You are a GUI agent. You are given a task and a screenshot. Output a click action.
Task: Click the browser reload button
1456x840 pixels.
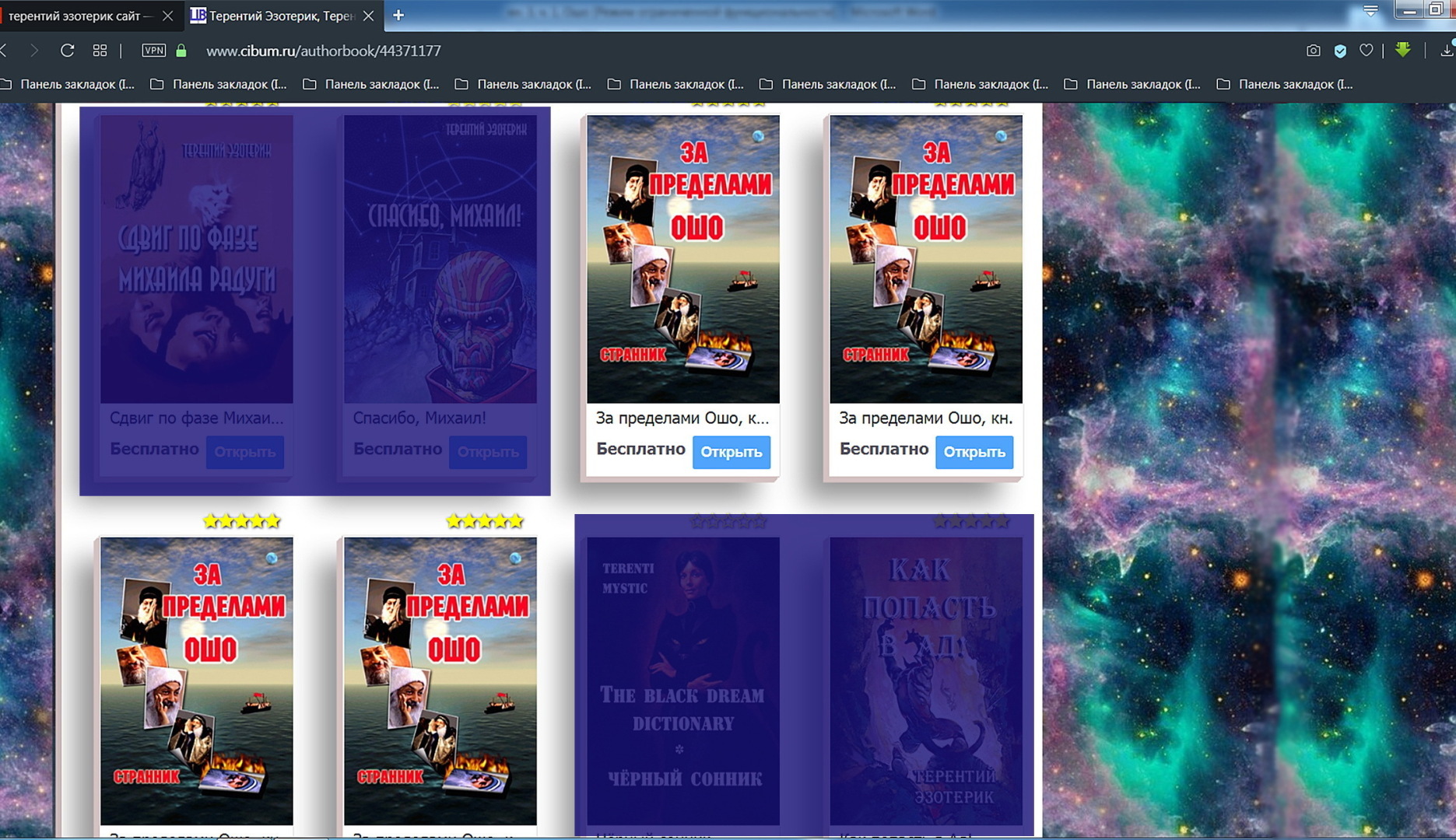(67, 51)
